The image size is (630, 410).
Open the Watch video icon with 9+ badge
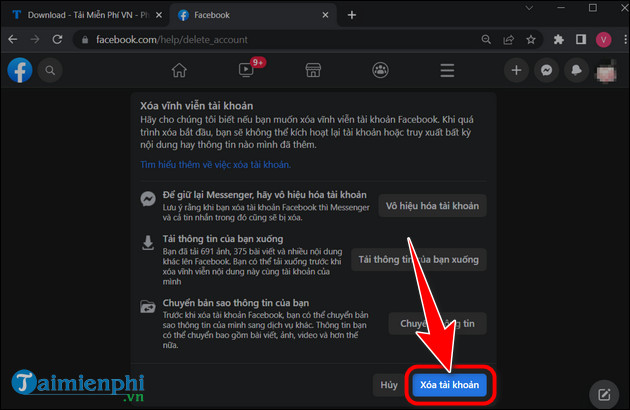click(x=246, y=70)
